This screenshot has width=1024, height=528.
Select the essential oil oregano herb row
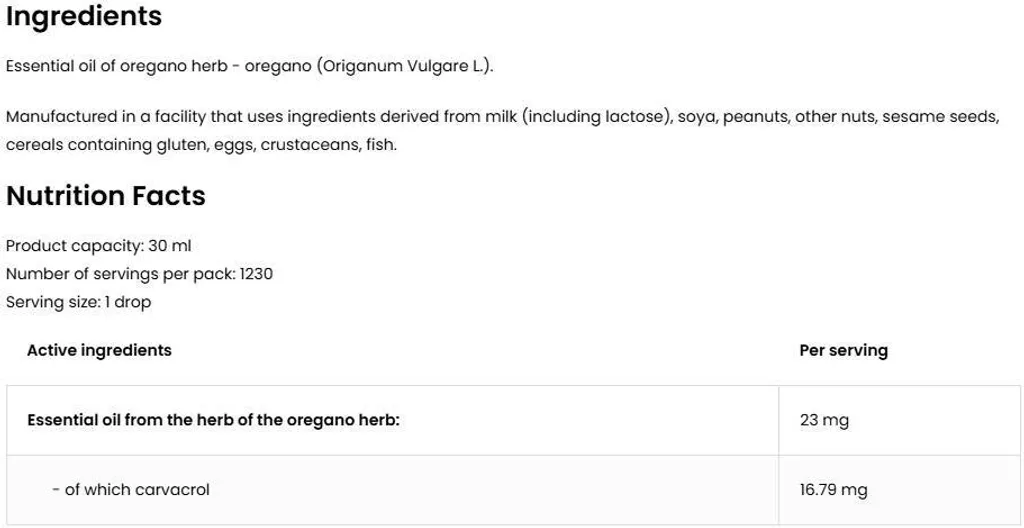(x=513, y=420)
